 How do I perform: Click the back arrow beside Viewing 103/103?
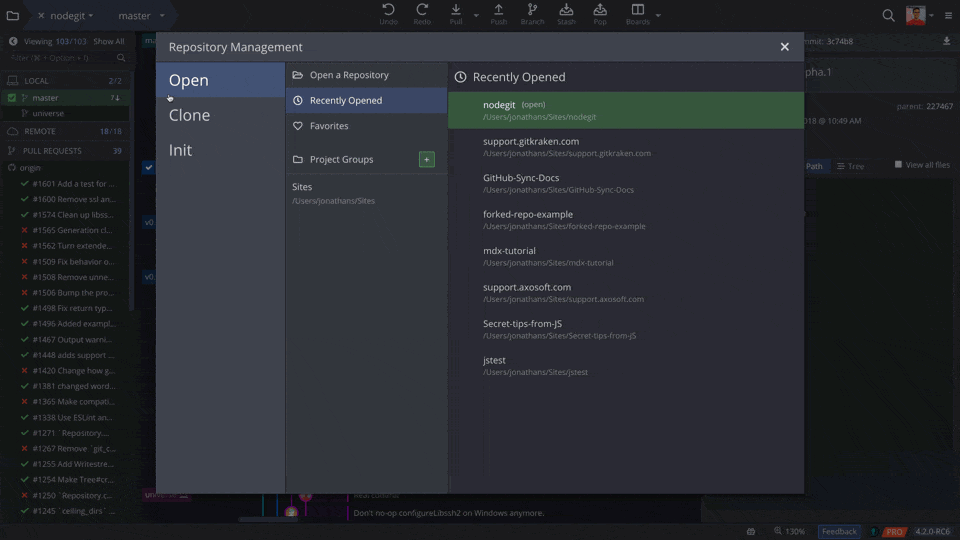(13, 41)
